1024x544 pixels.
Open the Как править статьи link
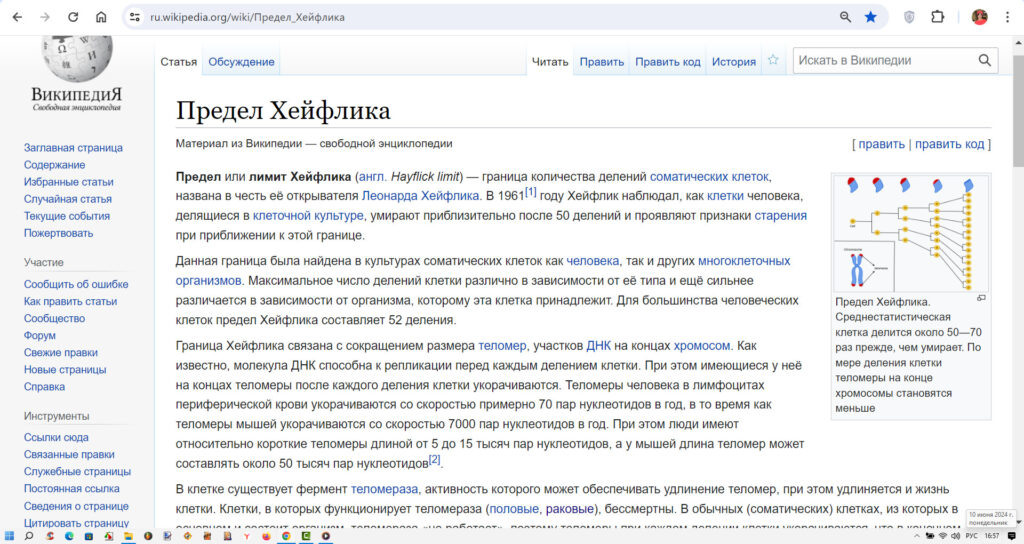tap(71, 301)
